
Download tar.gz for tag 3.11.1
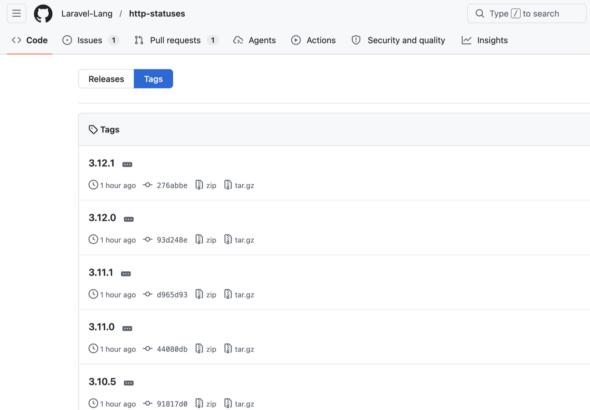pos(239,295)
